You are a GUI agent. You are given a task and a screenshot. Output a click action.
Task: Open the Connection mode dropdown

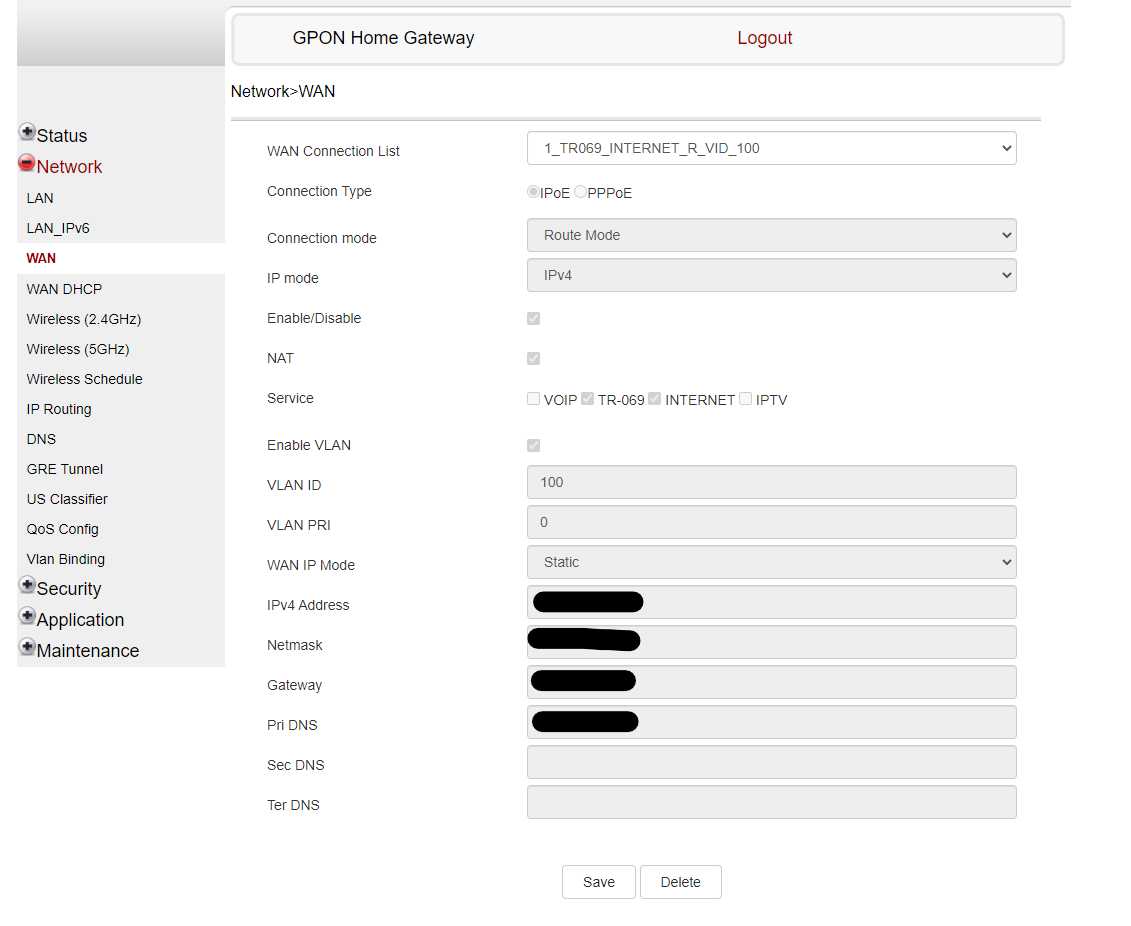[772, 235]
